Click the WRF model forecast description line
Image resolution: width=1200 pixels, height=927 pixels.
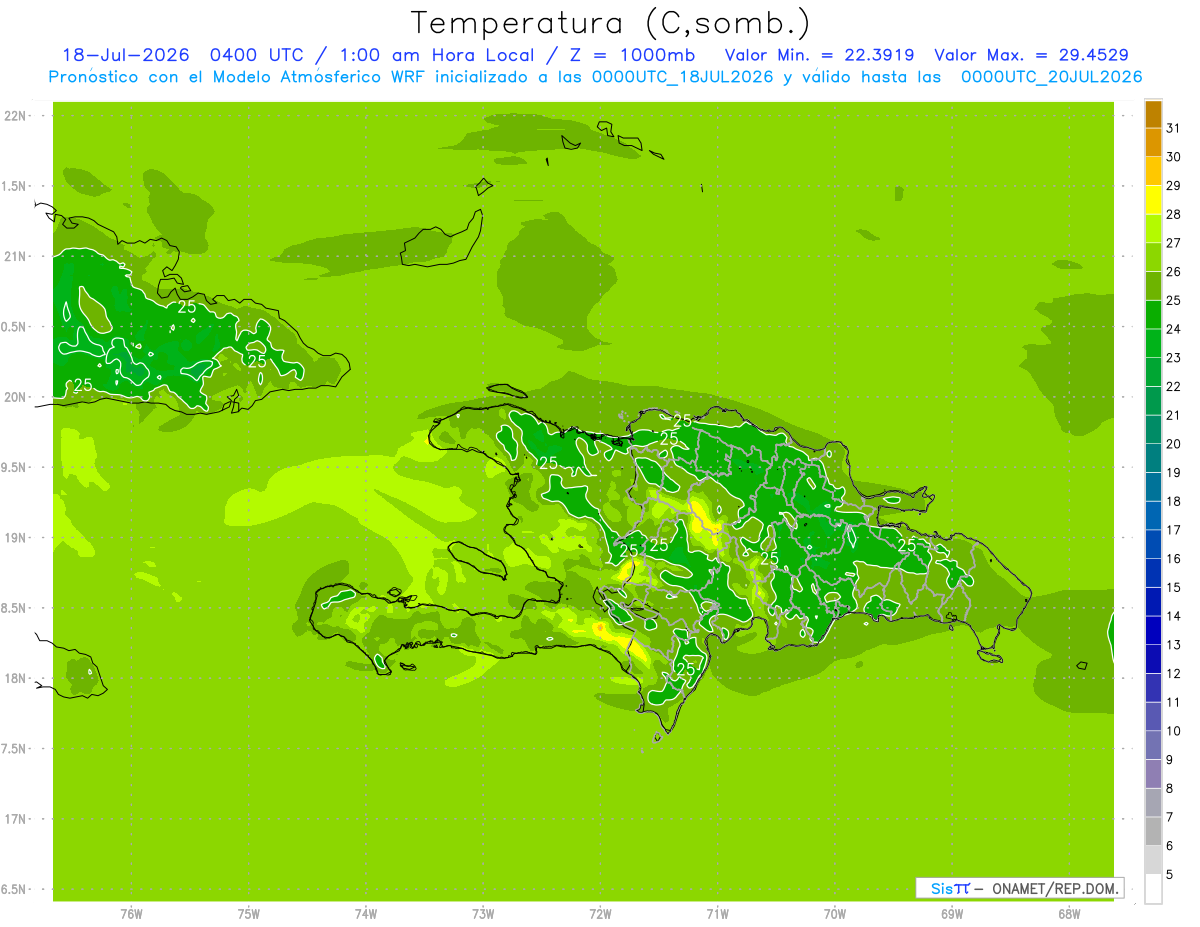[595, 77]
